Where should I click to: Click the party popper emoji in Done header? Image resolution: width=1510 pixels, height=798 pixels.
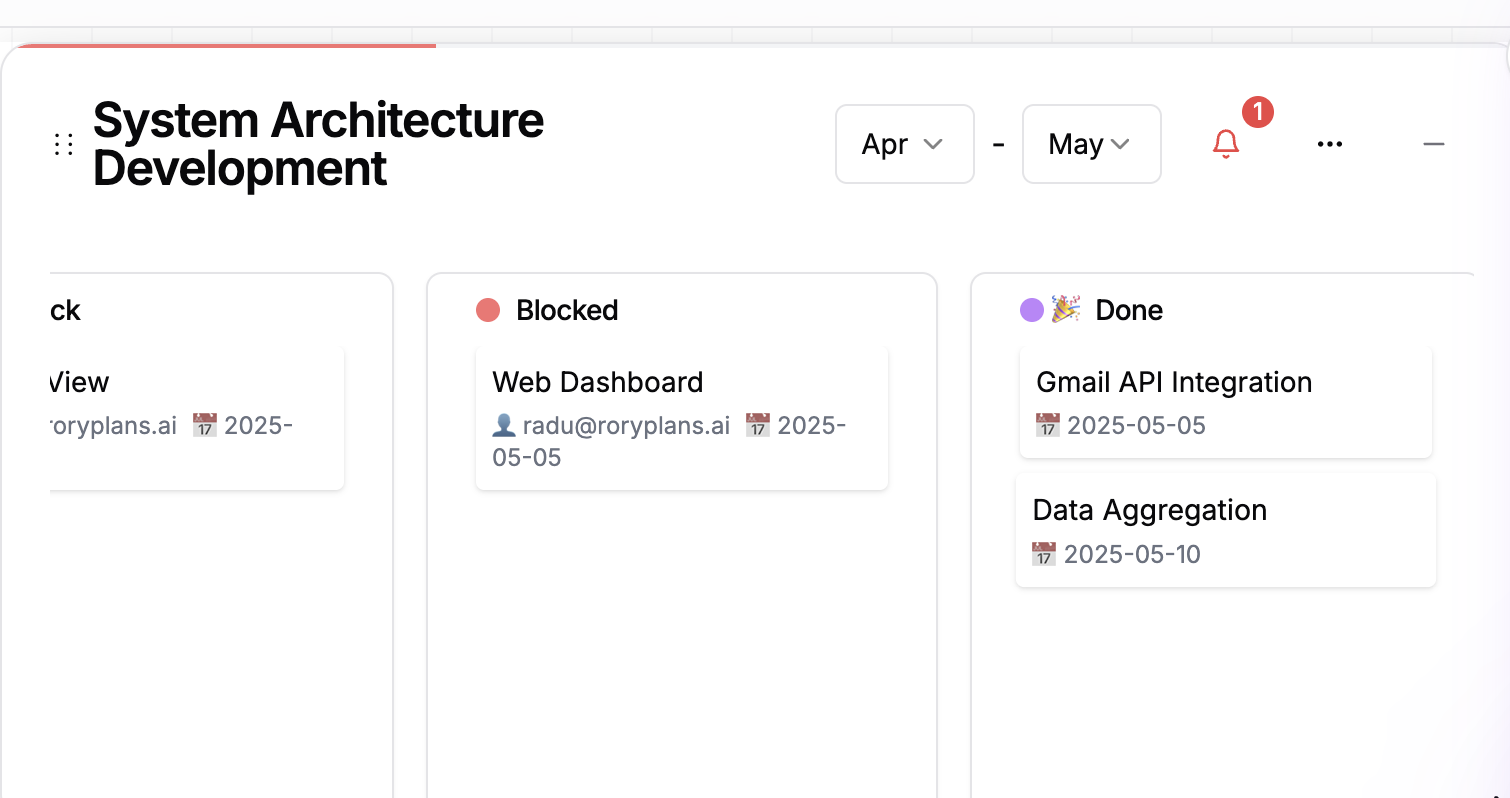click(1065, 310)
